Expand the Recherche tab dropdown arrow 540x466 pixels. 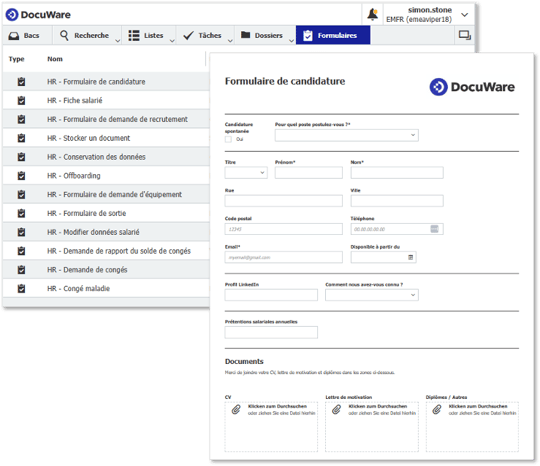[x=117, y=41]
